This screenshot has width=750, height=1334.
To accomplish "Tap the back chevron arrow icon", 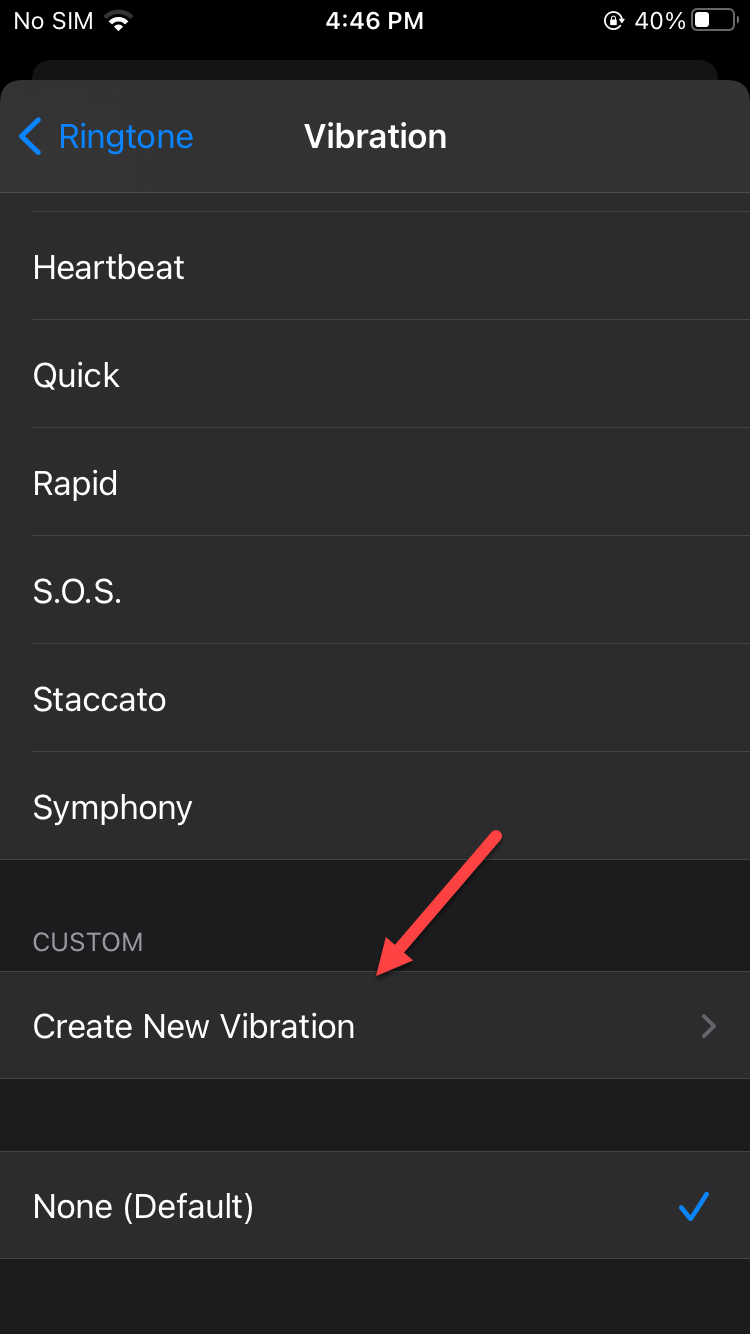I will pos(30,136).
